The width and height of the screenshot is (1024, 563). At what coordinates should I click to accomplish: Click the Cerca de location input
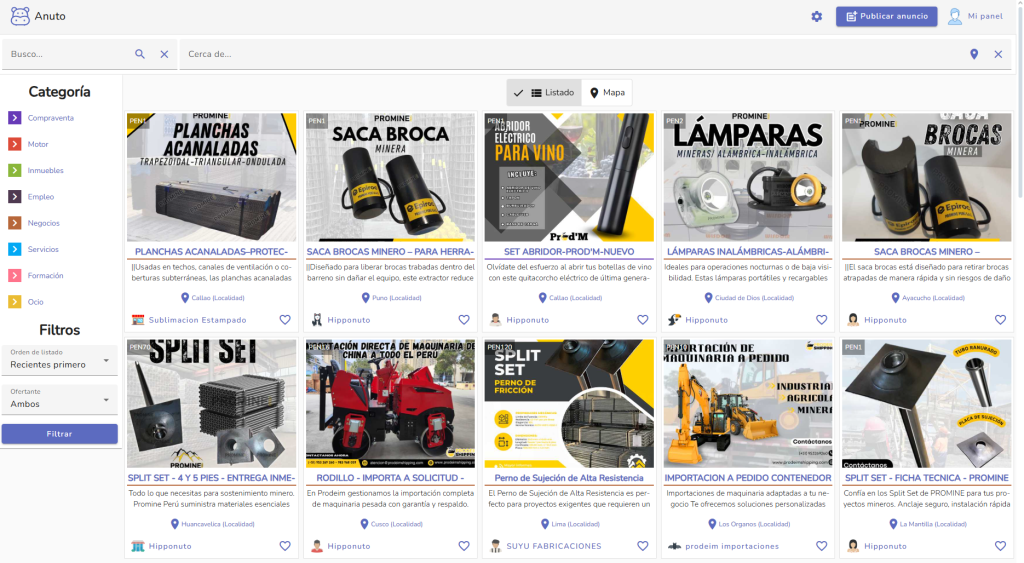(575, 54)
